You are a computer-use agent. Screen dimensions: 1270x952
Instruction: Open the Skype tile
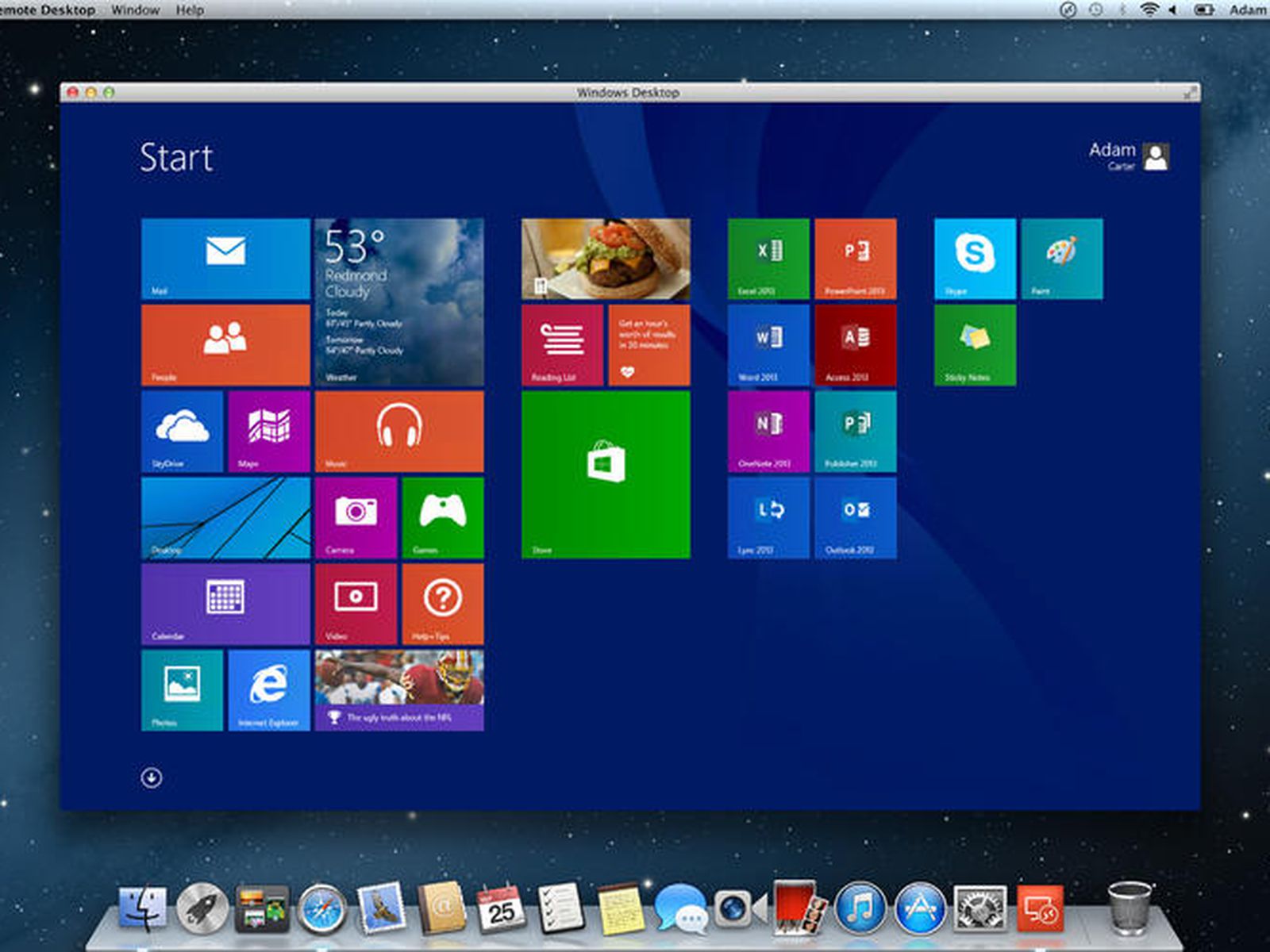point(975,259)
